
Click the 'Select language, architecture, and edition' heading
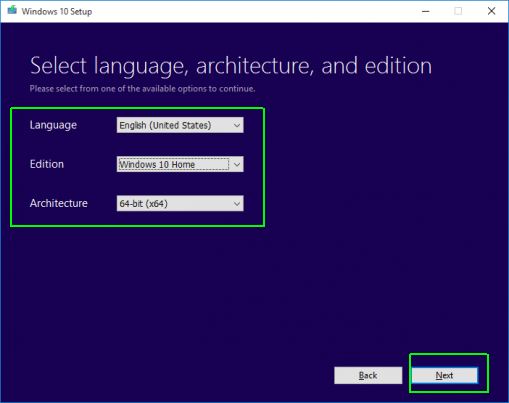[x=231, y=66]
